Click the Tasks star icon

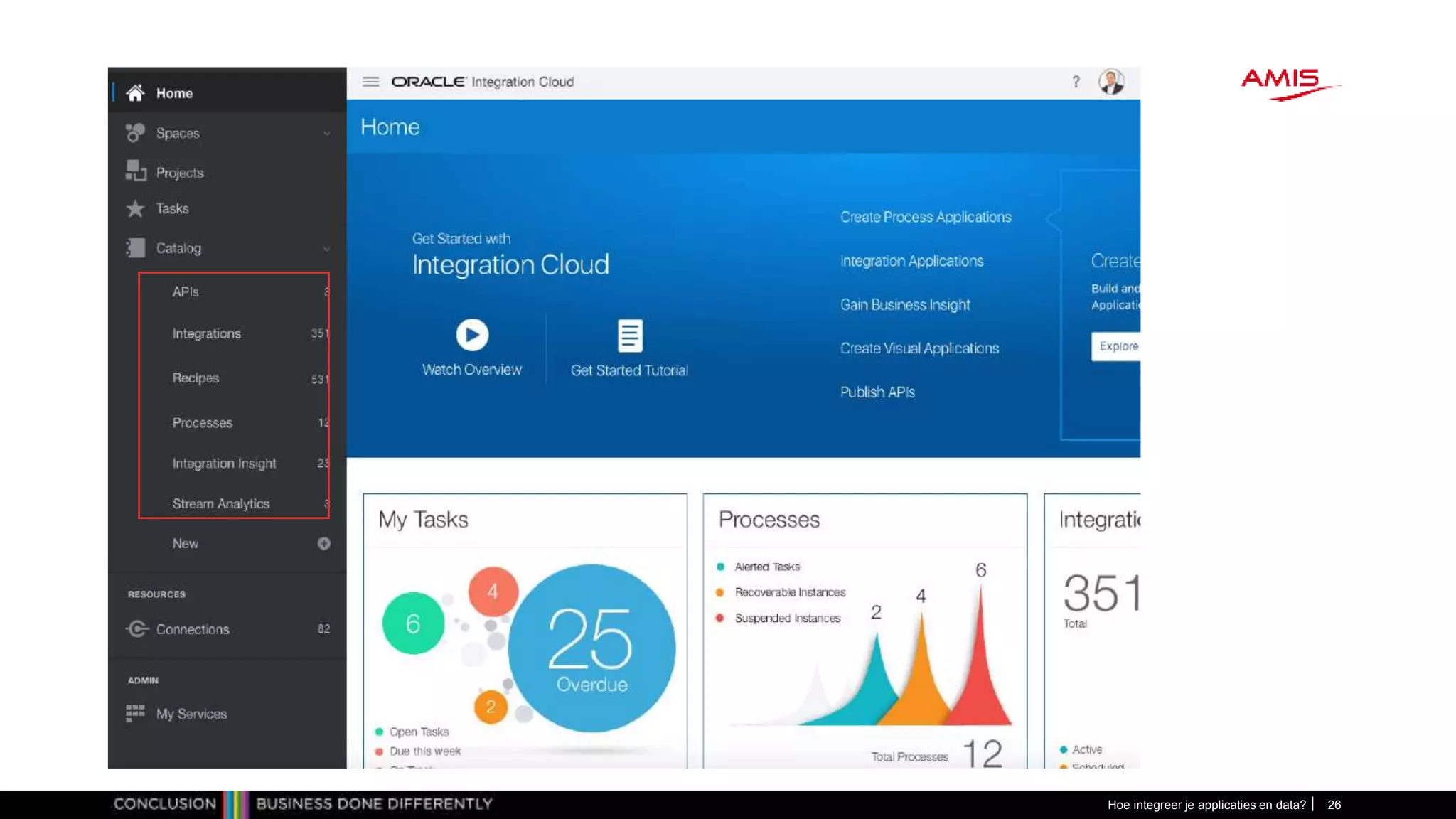(135, 208)
